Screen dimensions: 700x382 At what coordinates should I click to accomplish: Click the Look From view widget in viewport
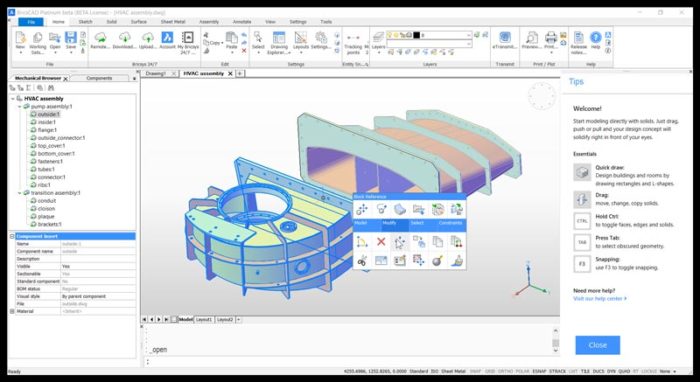[542, 96]
